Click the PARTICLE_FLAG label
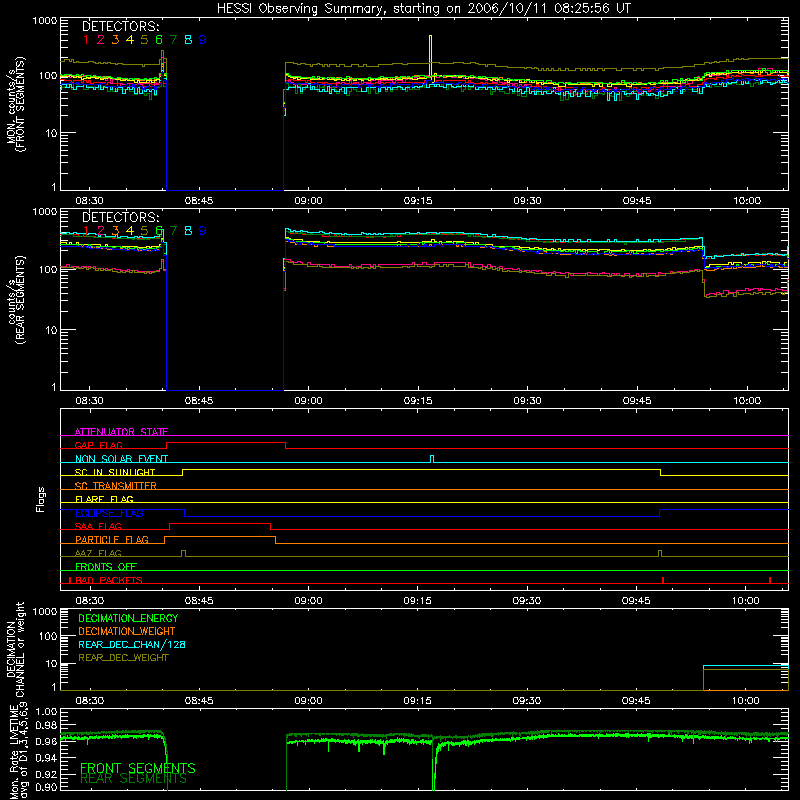The height and width of the screenshot is (800, 800). point(112,539)
